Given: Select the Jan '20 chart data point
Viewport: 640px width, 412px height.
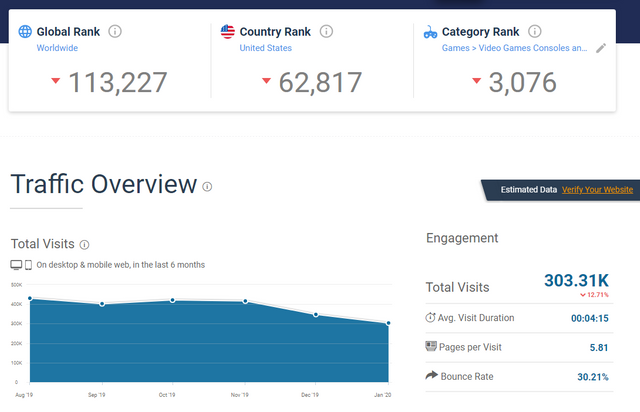Looking at the screenshot, I should 388,323.
